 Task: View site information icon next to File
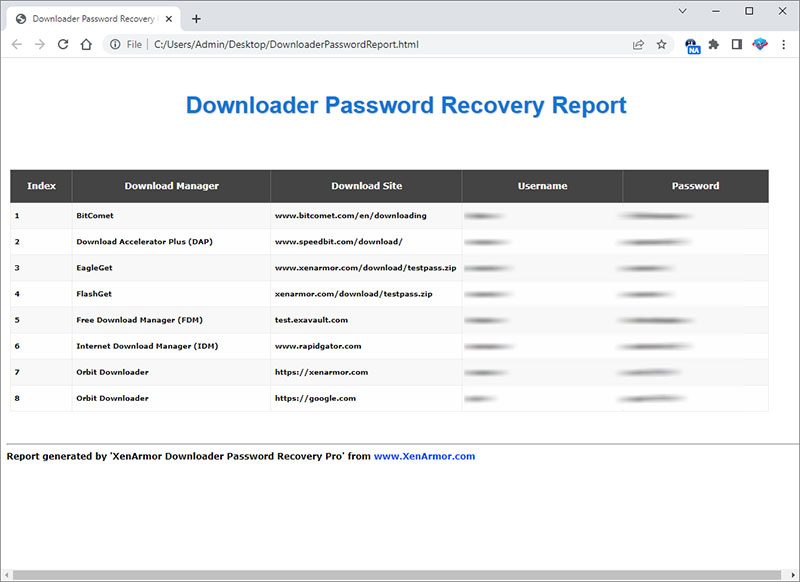pyautogui.click(x=115, y=44)
